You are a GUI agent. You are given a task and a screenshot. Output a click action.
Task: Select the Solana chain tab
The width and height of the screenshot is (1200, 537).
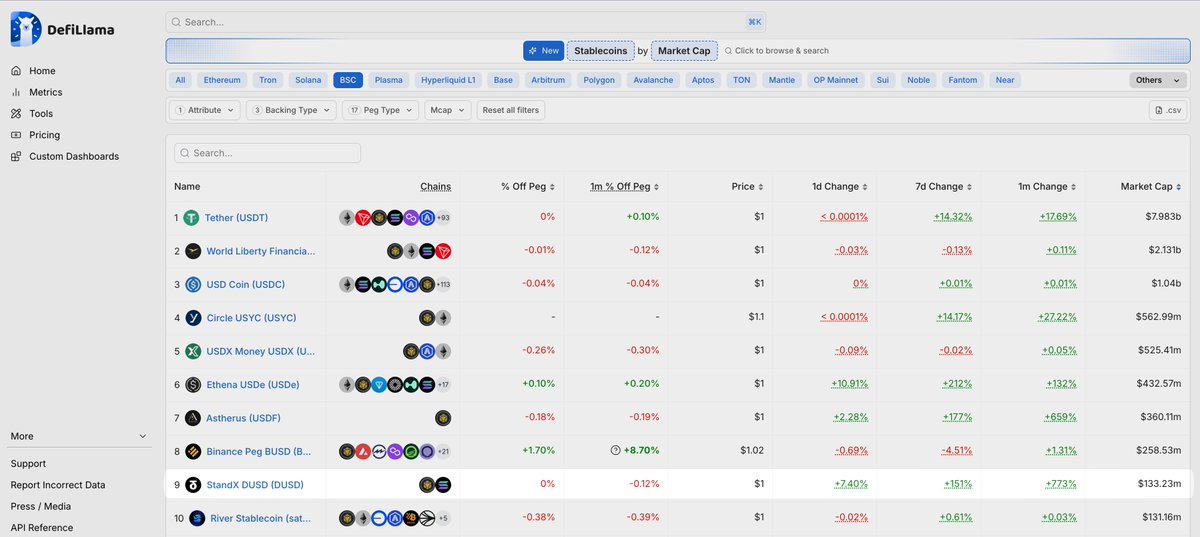tap(308, 80)
